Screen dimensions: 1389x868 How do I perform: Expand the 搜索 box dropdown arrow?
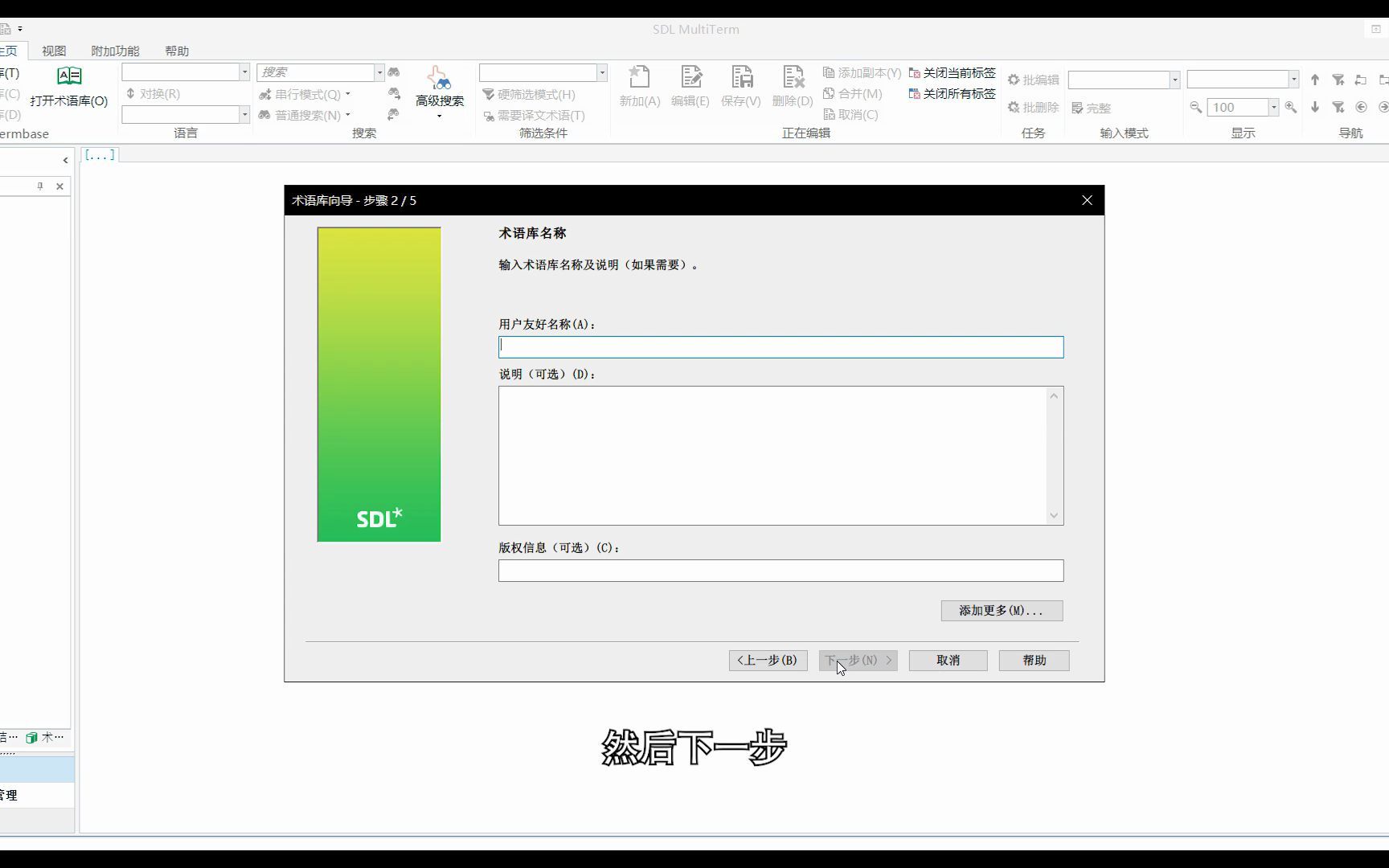click(379, 72)
